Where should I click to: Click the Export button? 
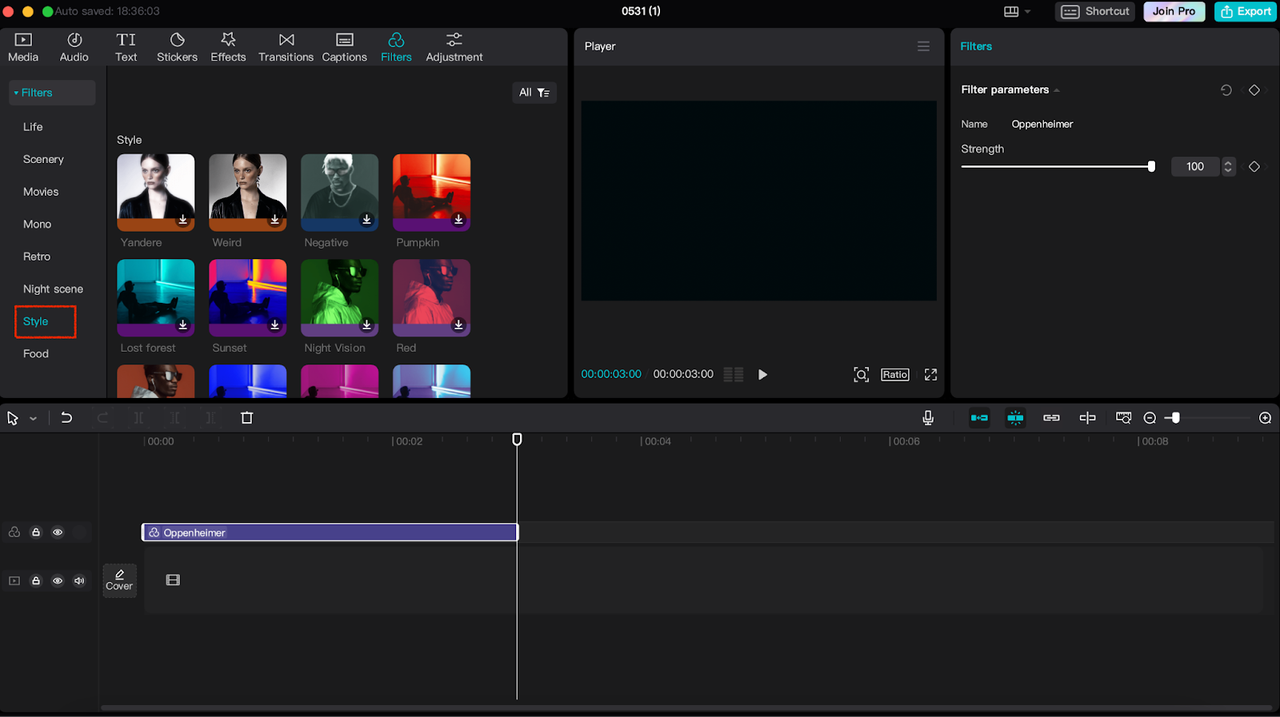pos(1244,12)
